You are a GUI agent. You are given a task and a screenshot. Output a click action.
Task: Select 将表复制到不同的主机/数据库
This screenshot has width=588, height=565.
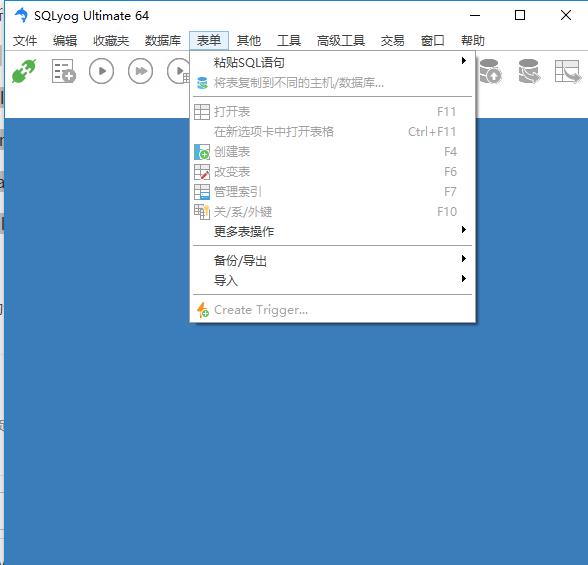332,83
